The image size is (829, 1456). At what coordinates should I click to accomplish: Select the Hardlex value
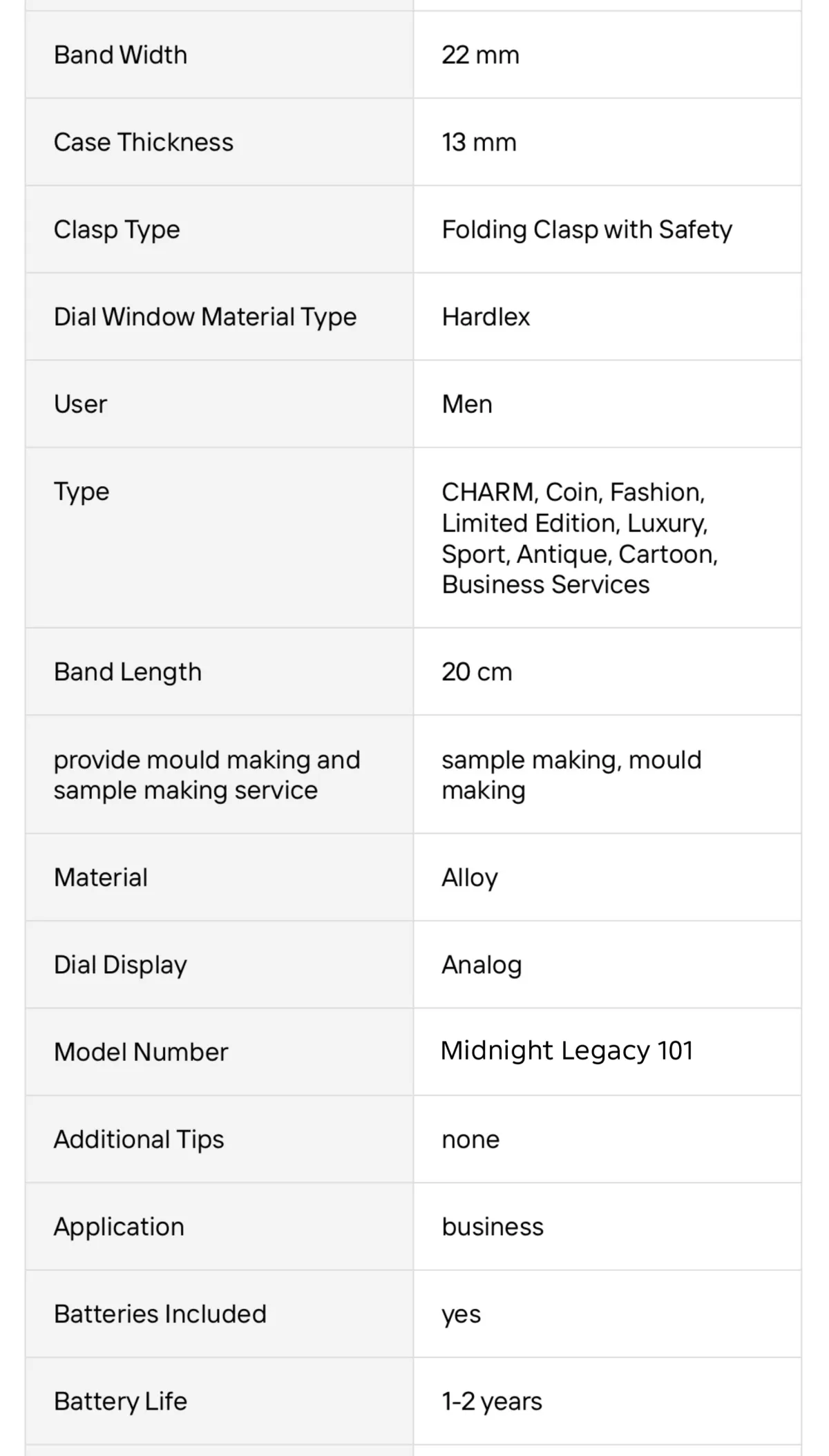pos(486,317)
